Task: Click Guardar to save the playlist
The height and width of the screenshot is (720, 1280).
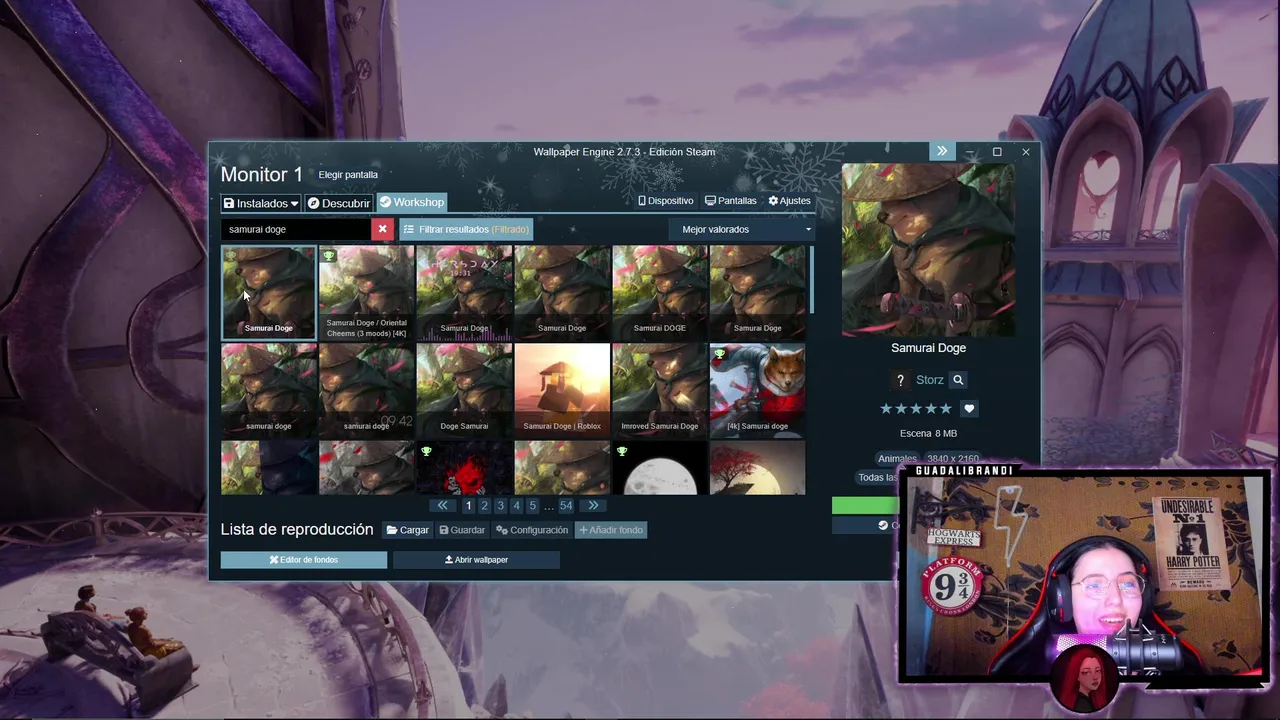Action: (462, 530)
